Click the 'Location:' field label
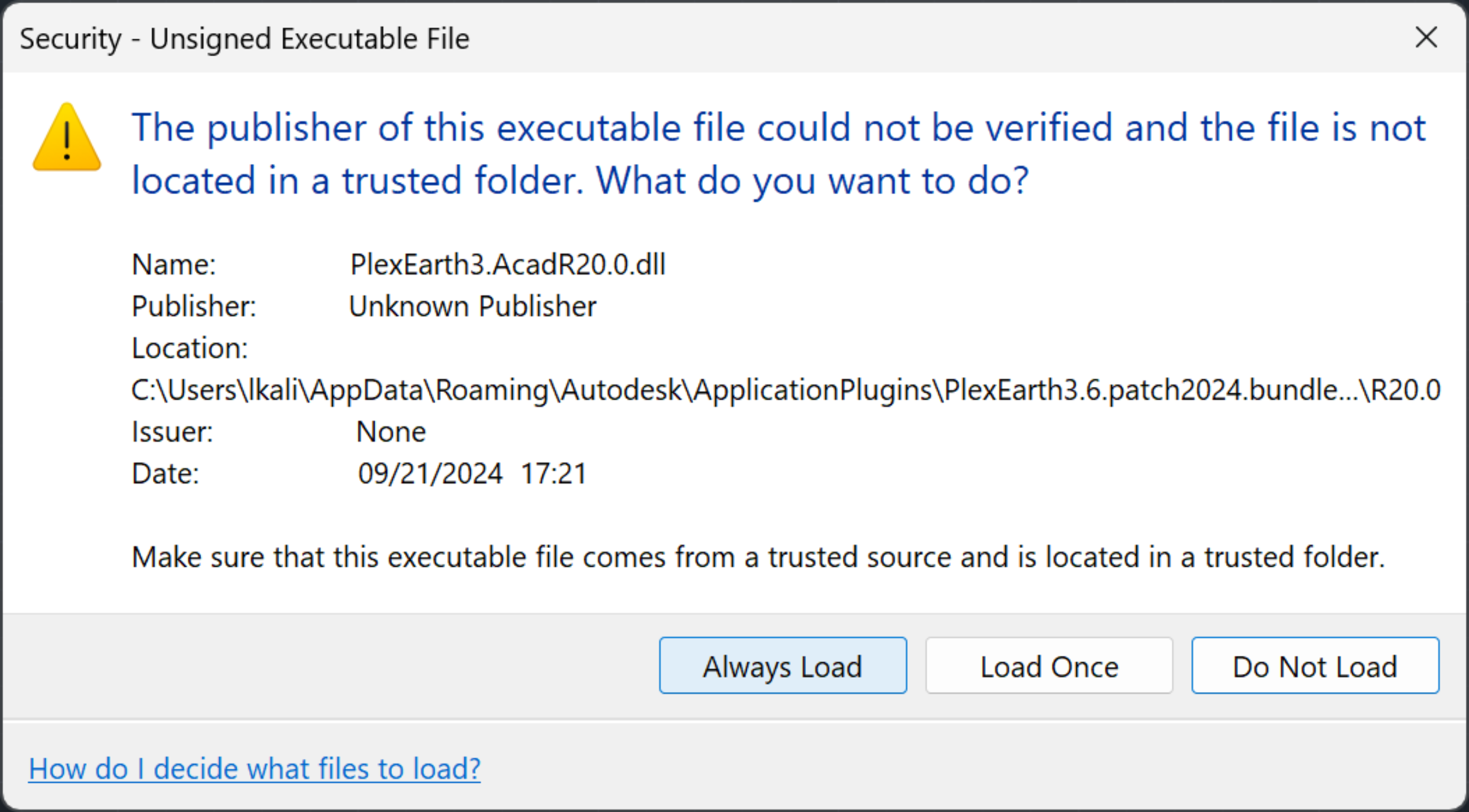 tap(190, 348)
